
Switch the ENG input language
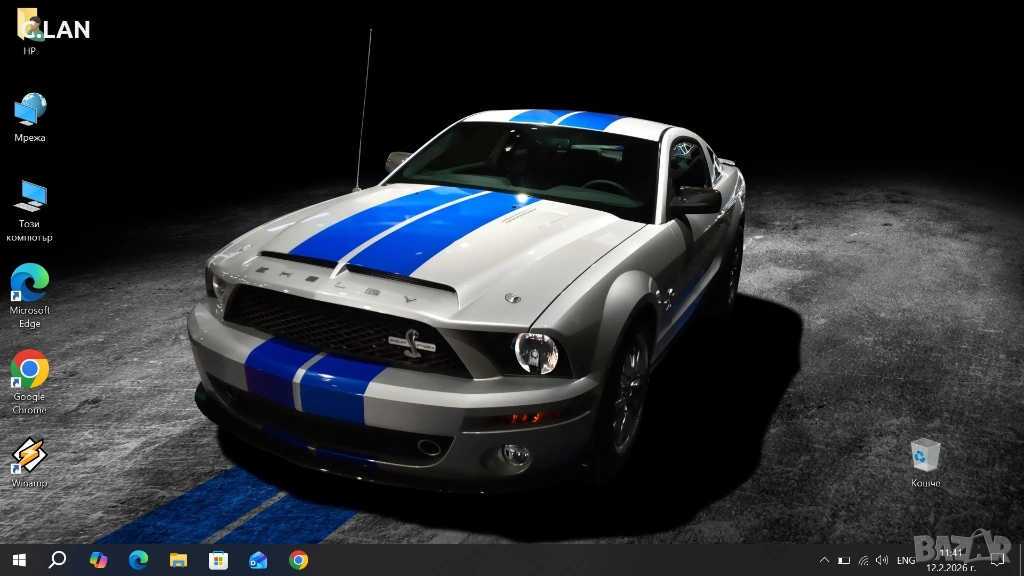[906, 560]
